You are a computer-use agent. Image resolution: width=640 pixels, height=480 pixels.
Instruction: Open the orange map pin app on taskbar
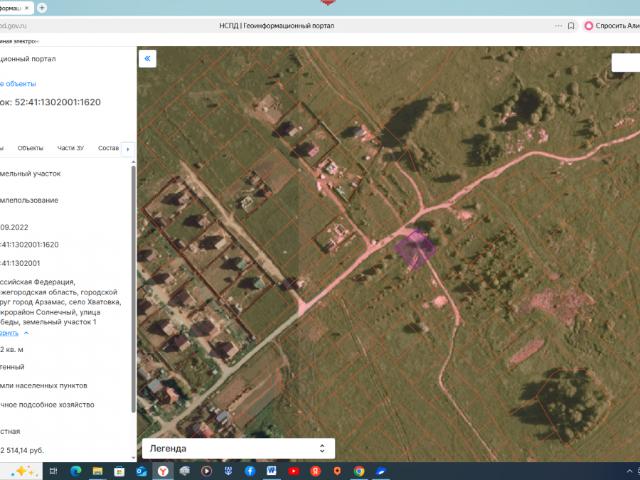[x=337, y=471]
